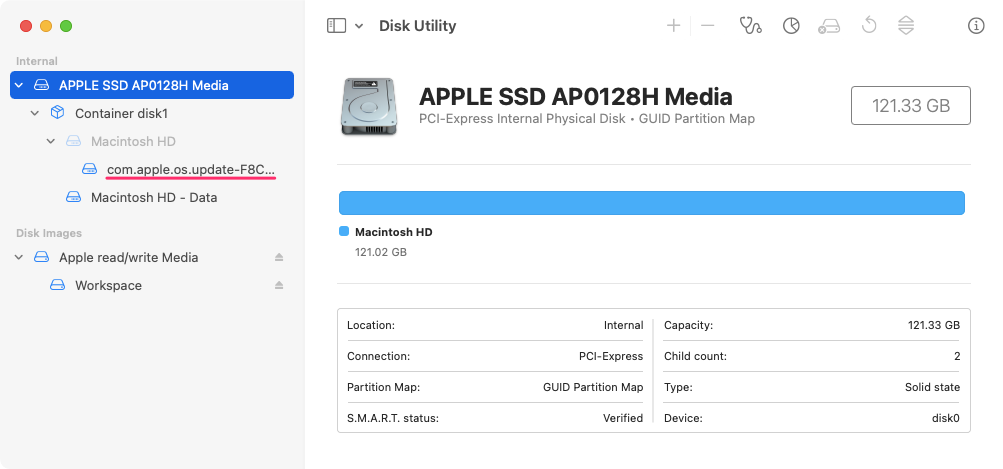
Task: Click the add volume plus icon
Action: [674, 26]
